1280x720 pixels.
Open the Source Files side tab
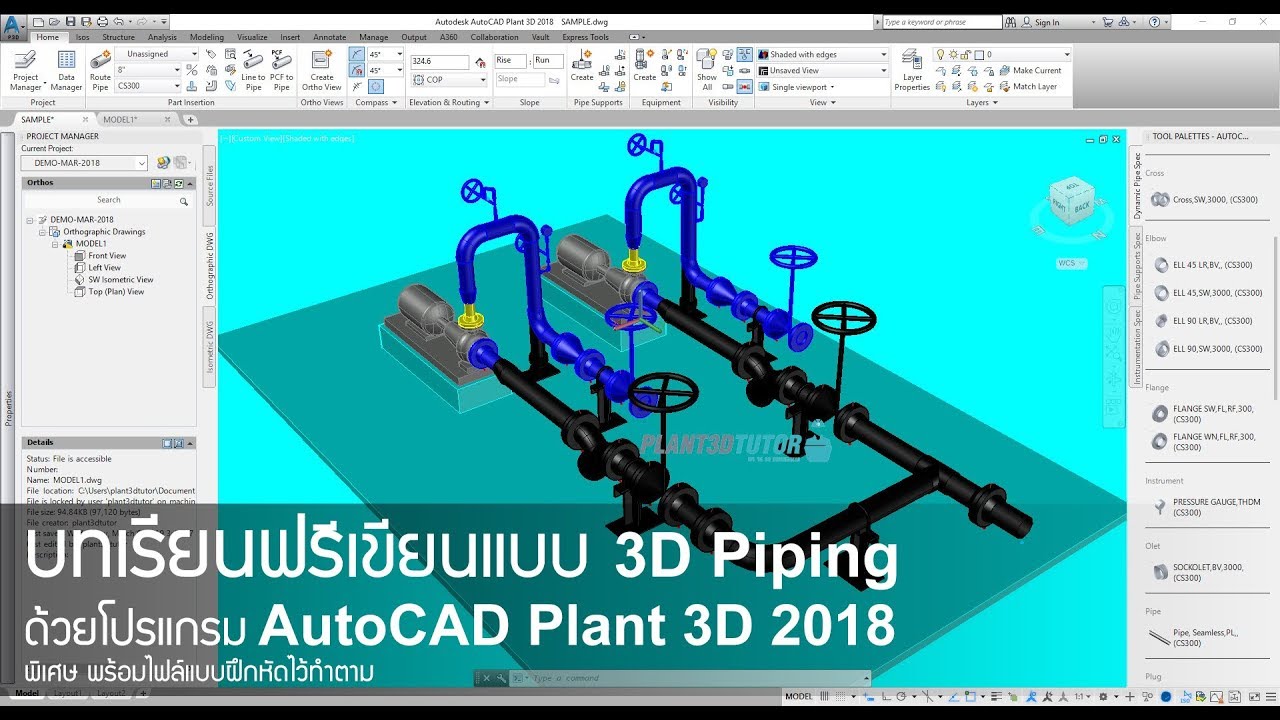coord(210,186)
